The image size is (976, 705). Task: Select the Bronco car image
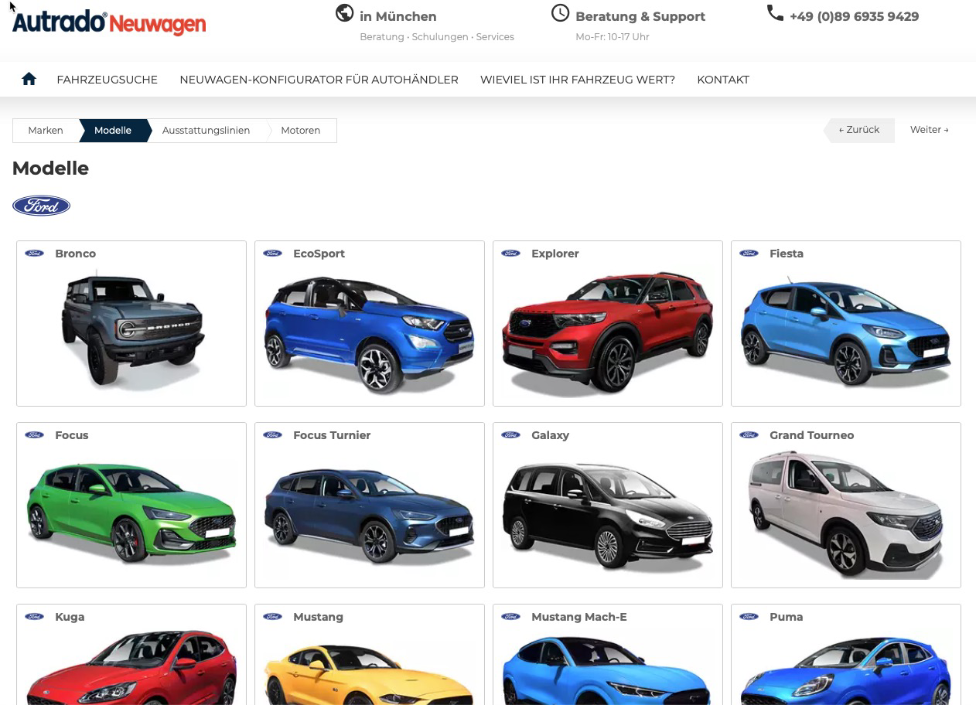click(x=133, y=330)
